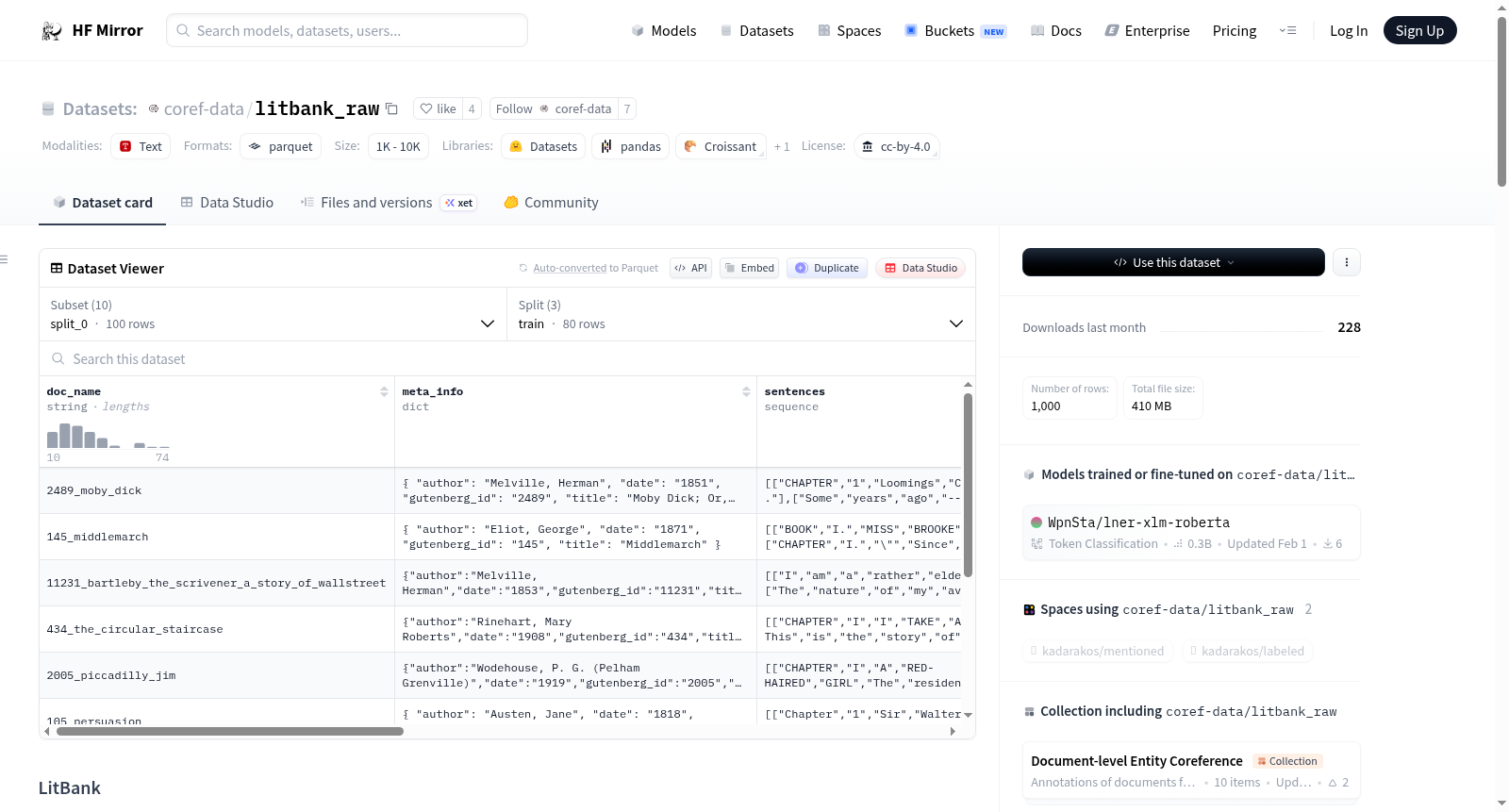Click the left sidebar toggle icon

point(4,259)
